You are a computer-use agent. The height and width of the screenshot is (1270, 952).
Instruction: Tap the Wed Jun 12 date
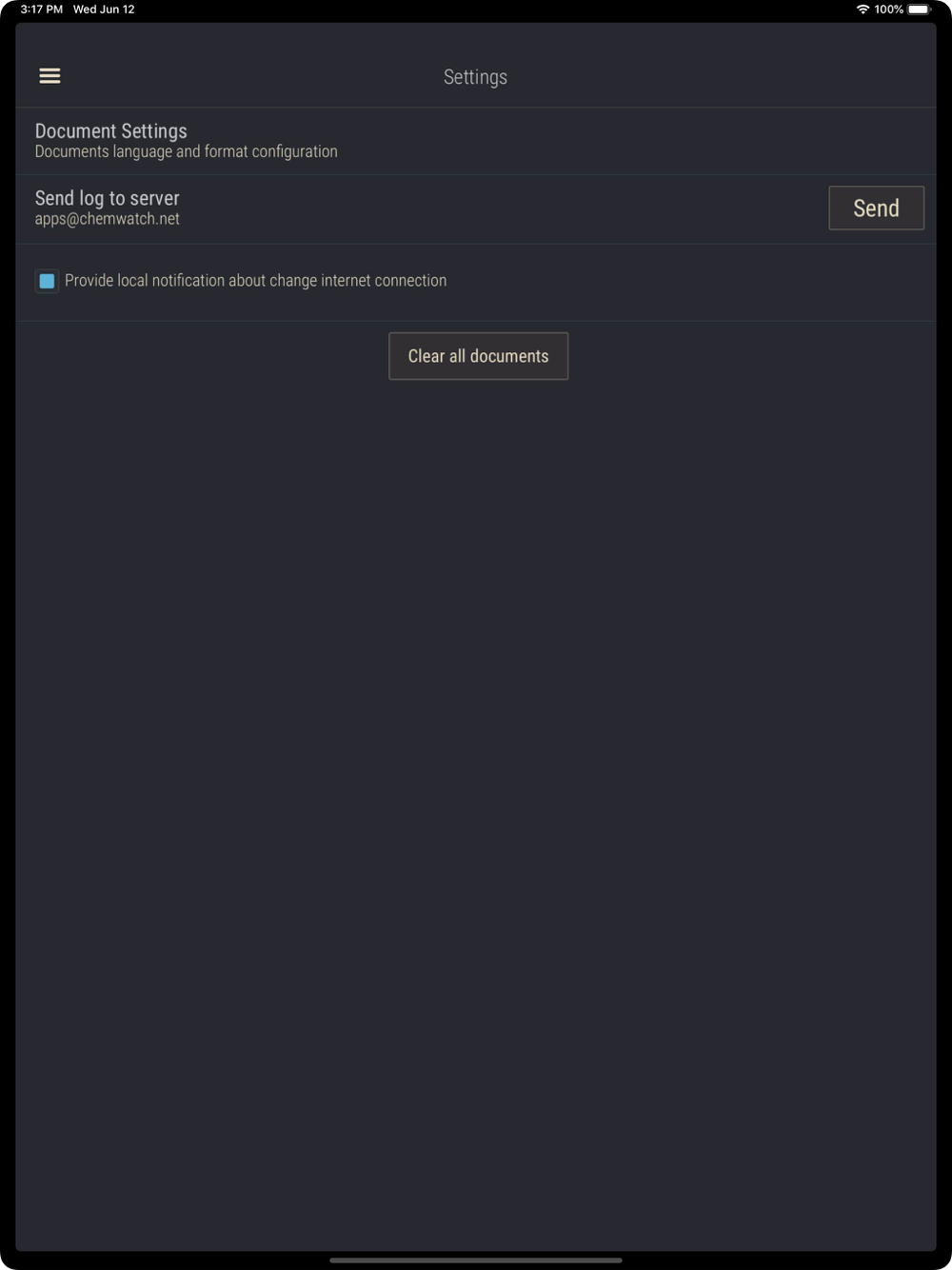click(104, 10)
